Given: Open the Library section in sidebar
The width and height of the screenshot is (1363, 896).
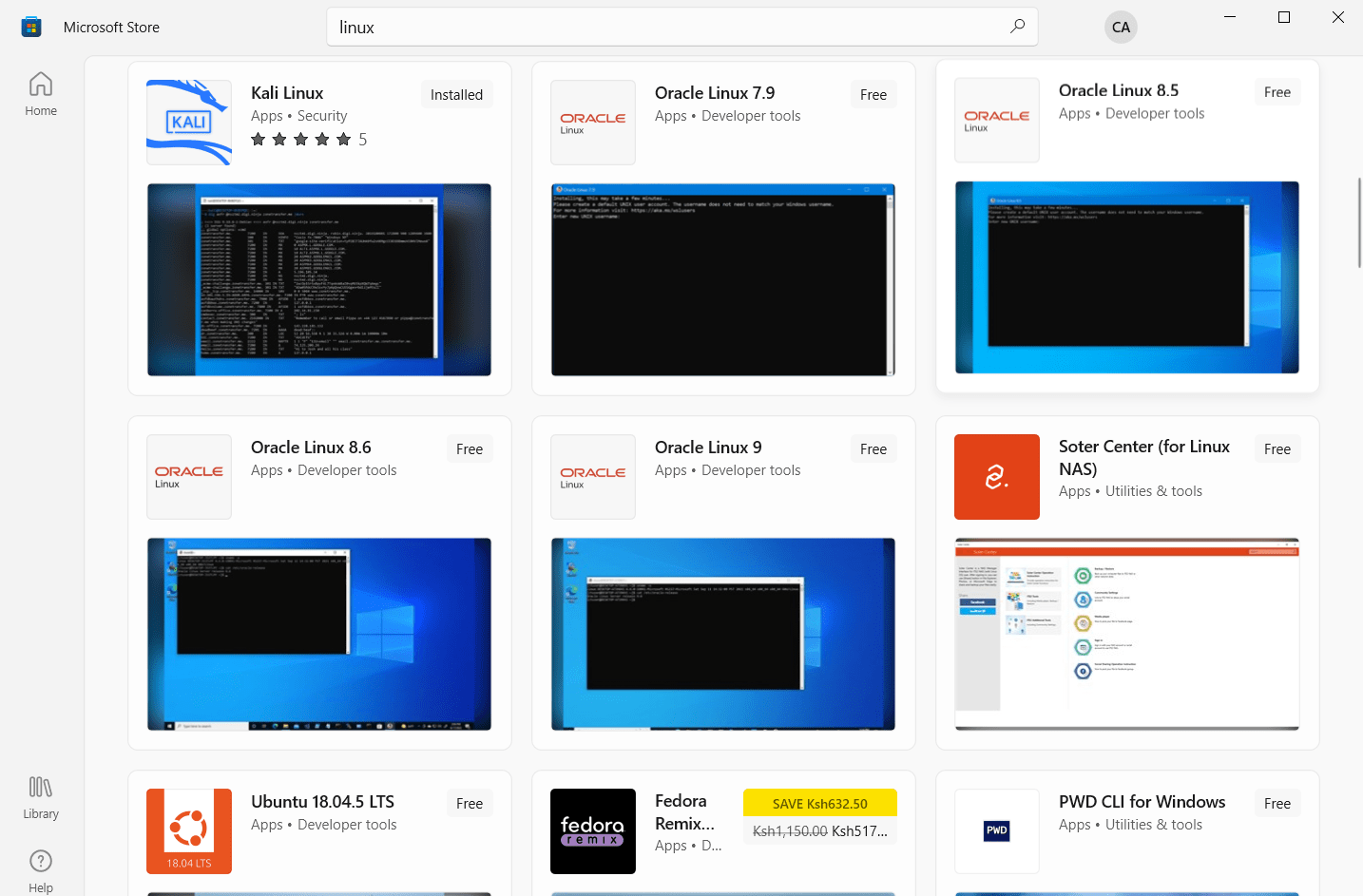Looking at the screenshot, I should 41,797.
